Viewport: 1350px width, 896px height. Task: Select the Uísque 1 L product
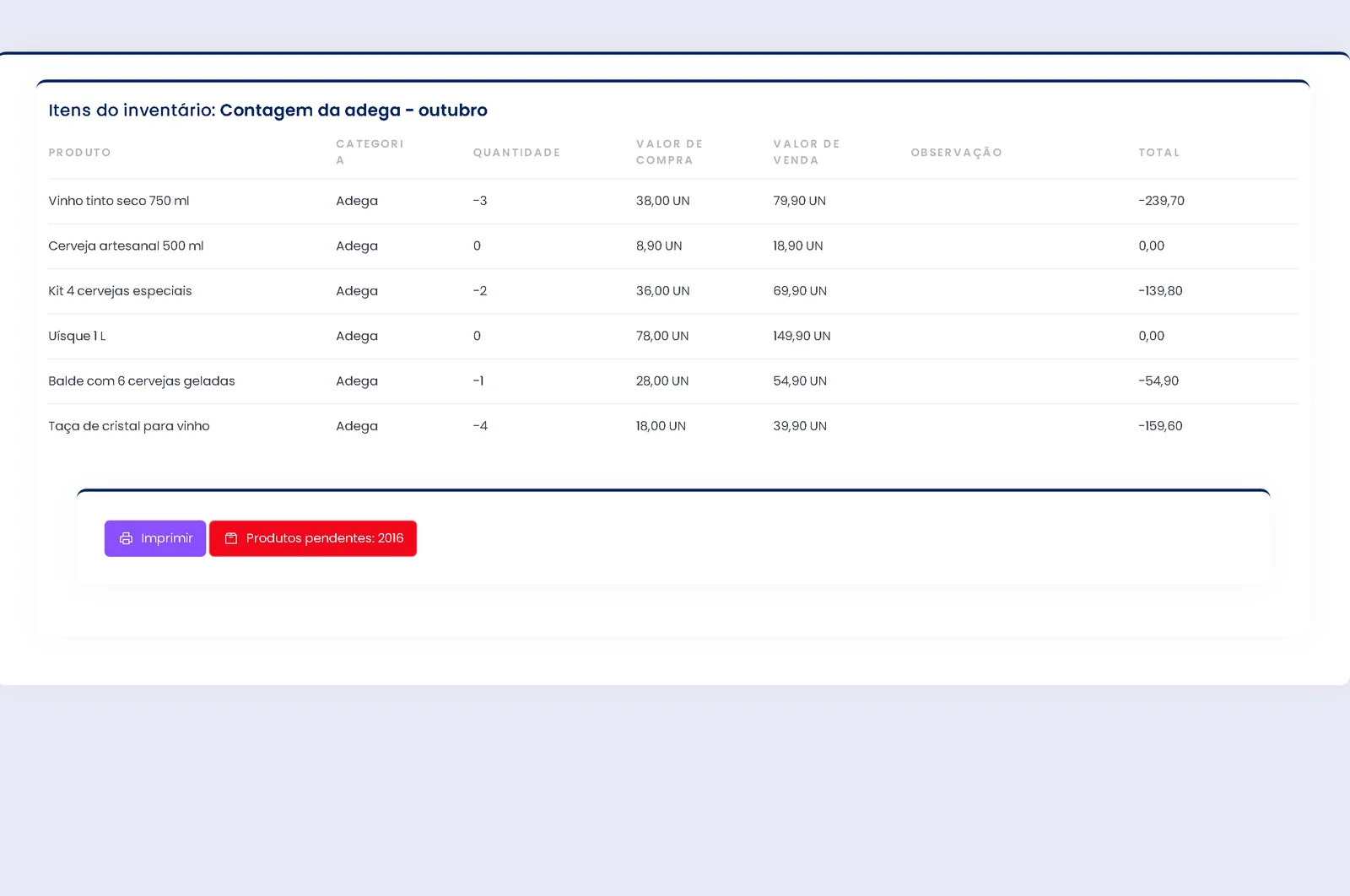pyautogui.click(x=77, y=336)
